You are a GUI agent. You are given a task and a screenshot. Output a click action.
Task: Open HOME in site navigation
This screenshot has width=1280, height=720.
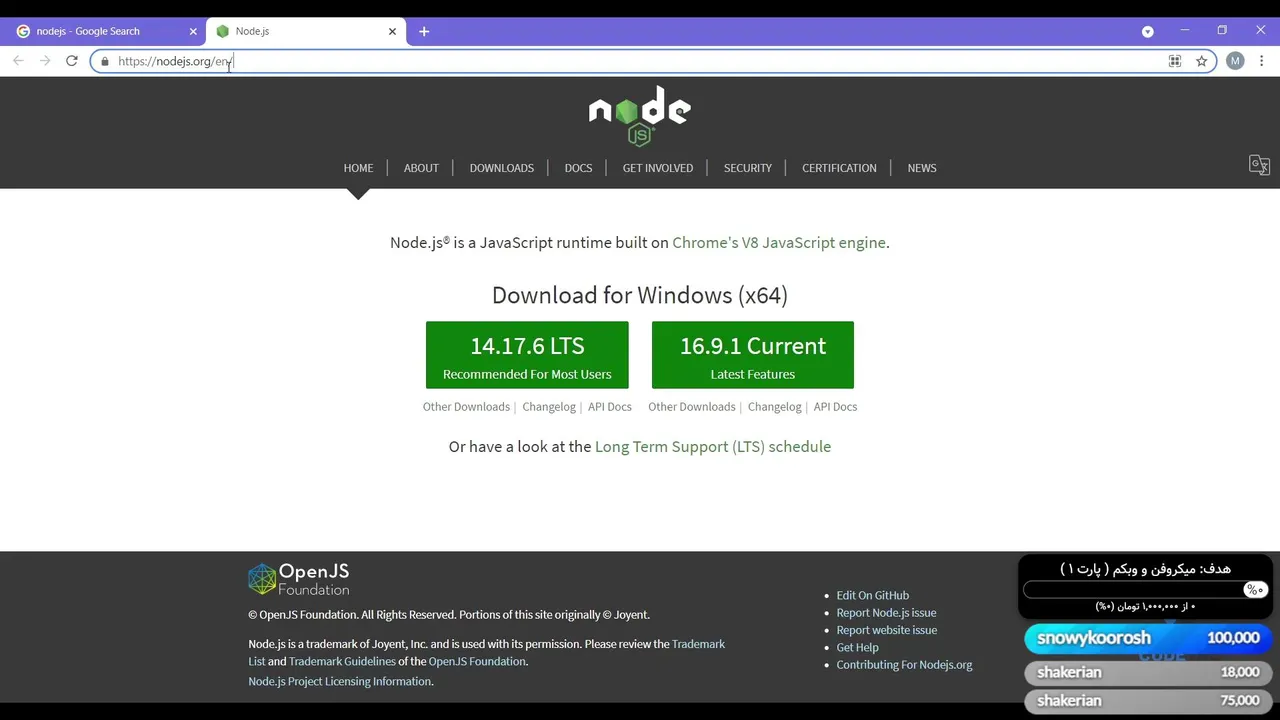click(358, 168)
